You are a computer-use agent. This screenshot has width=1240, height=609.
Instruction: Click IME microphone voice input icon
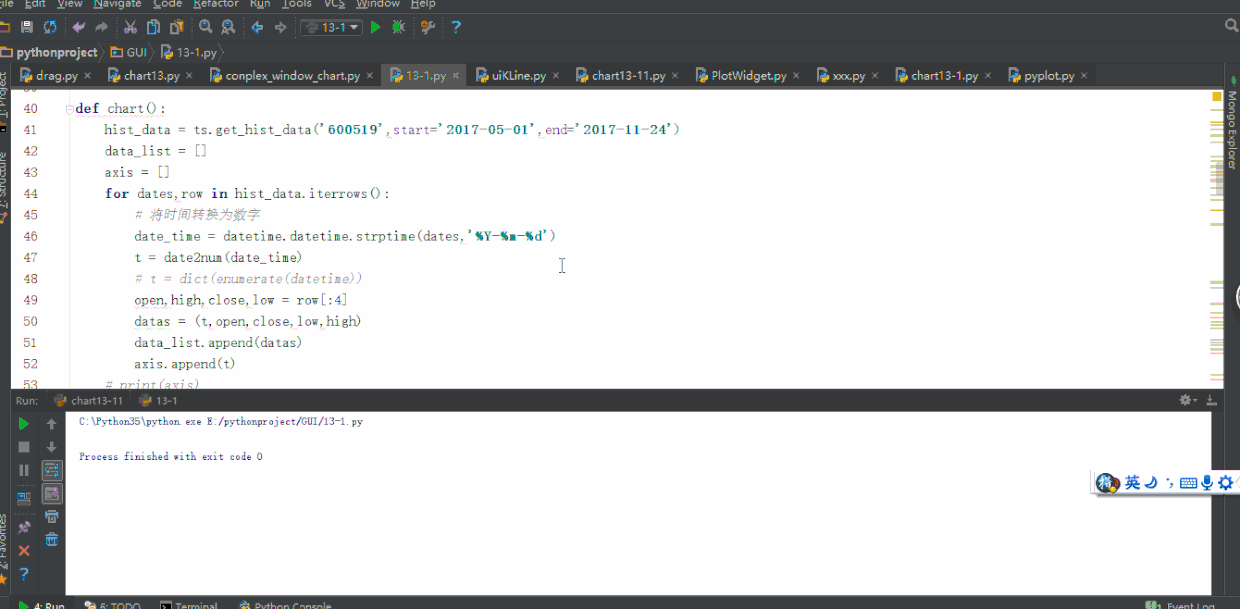tap(1207, 483)
